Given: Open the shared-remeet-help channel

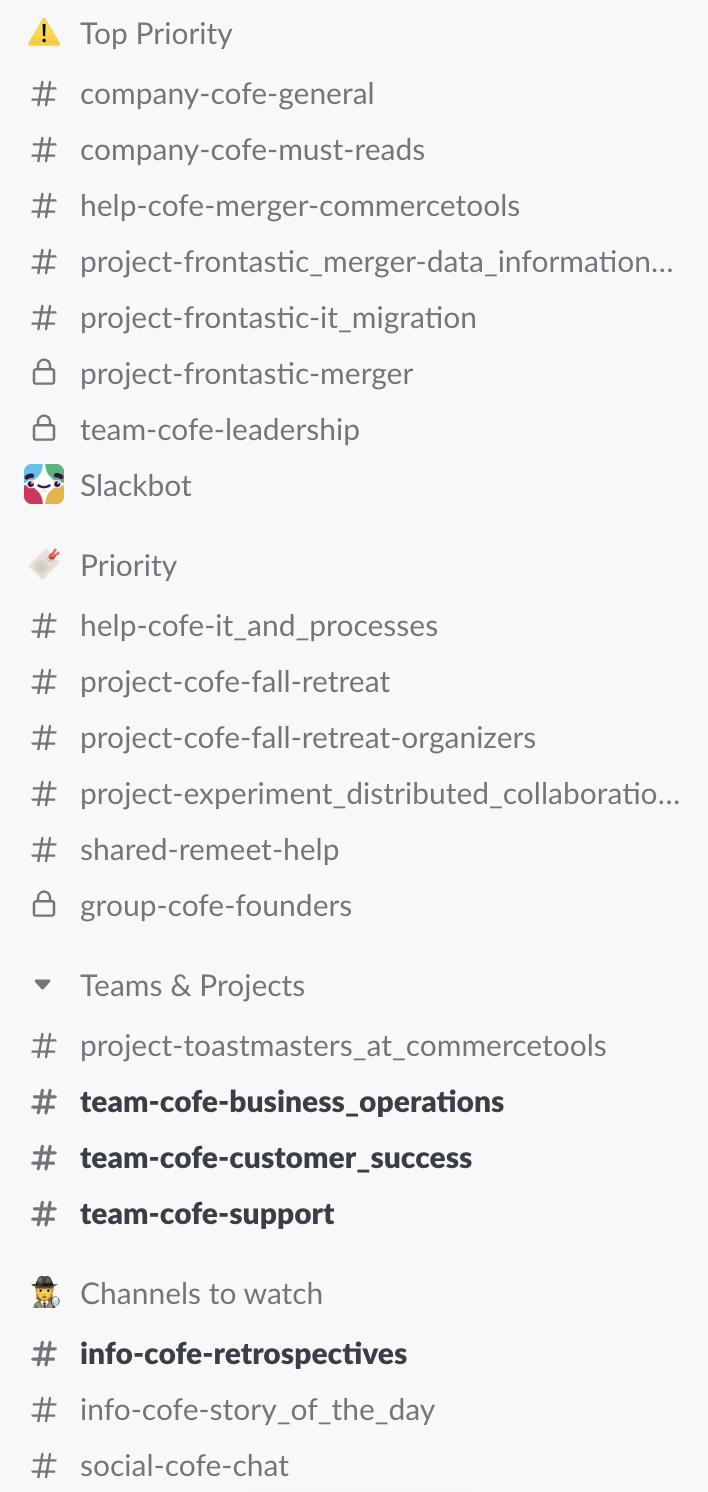Looking at the screenshot, I should [209, 850].
